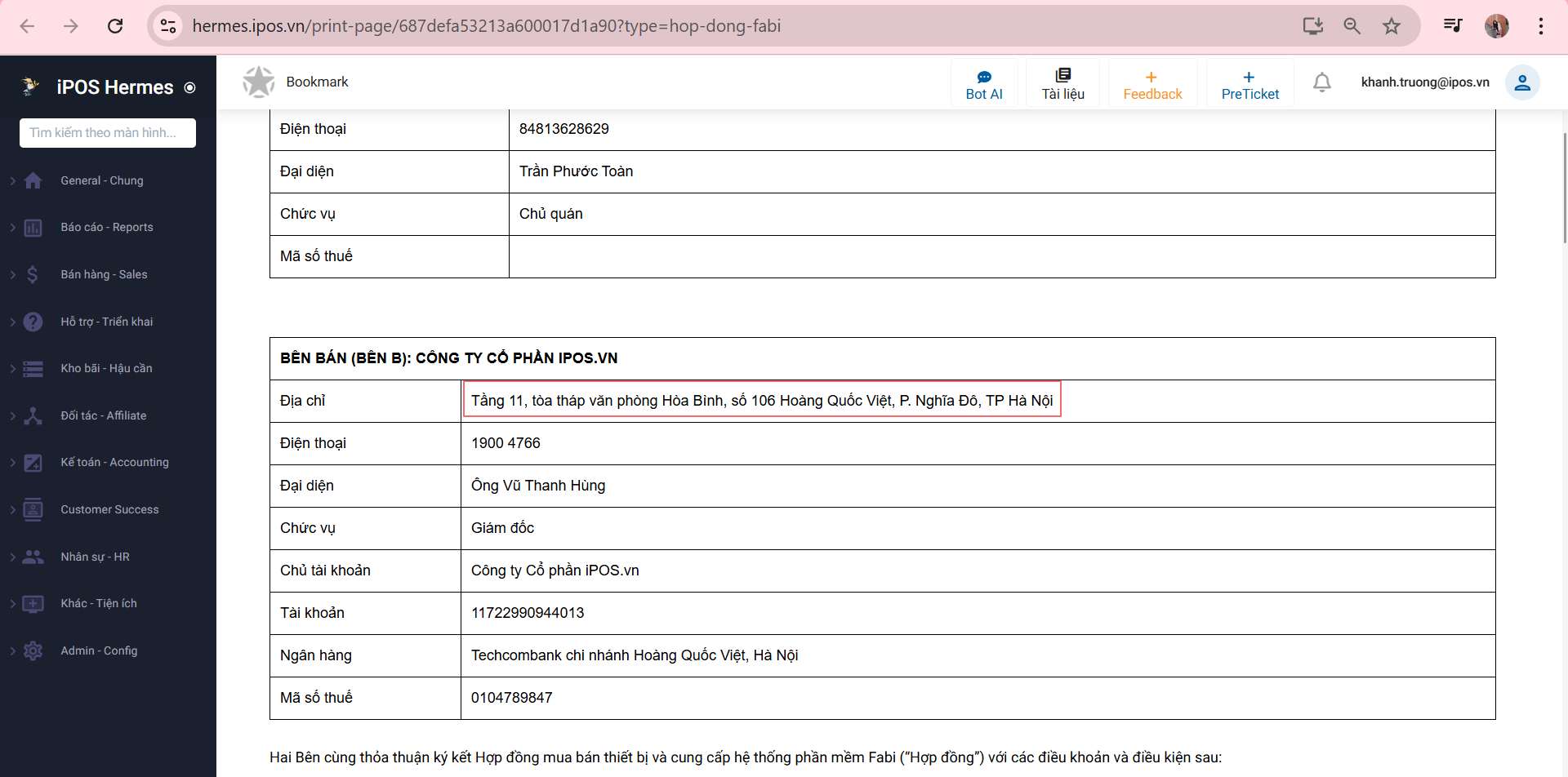Click the General - Chung home icon
This screenshot has height=777, width=1568.
coord(33,180)
